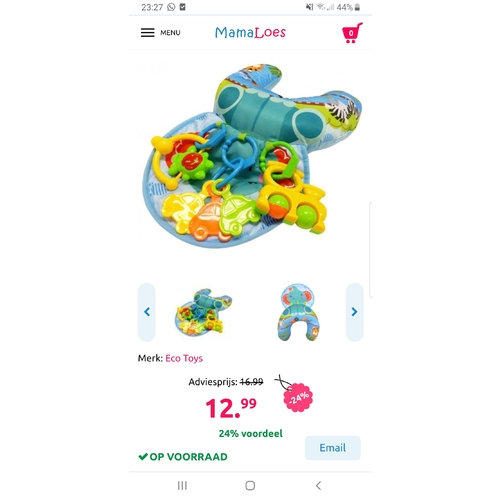The image size is (500, 500).
Task: Tap Android home navigation button
Action: (x=250, y=485)
